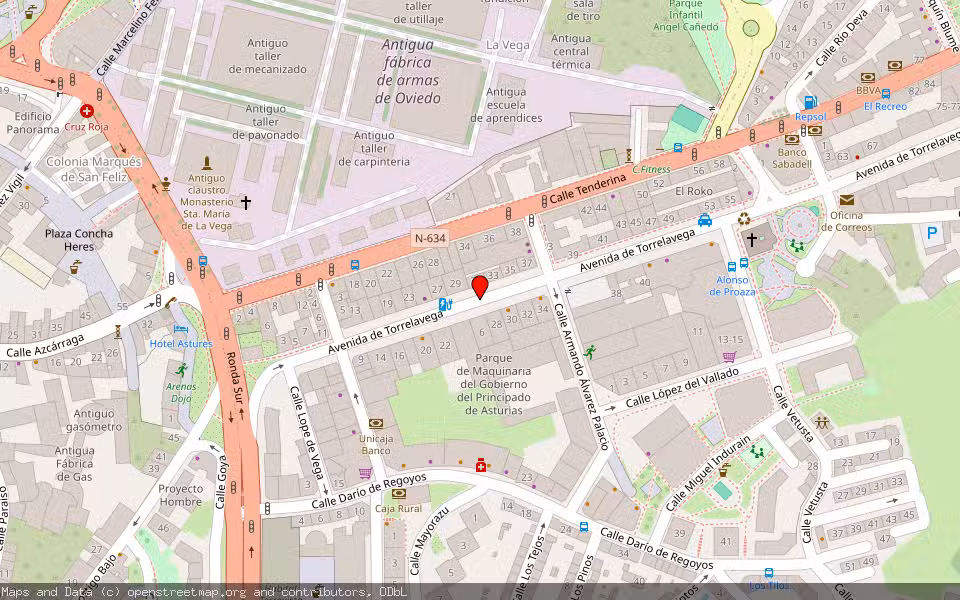960x600 pixels.
Task: Click the red location marker on Avenida de Torrelavega
Action: (x=480, y=287)
